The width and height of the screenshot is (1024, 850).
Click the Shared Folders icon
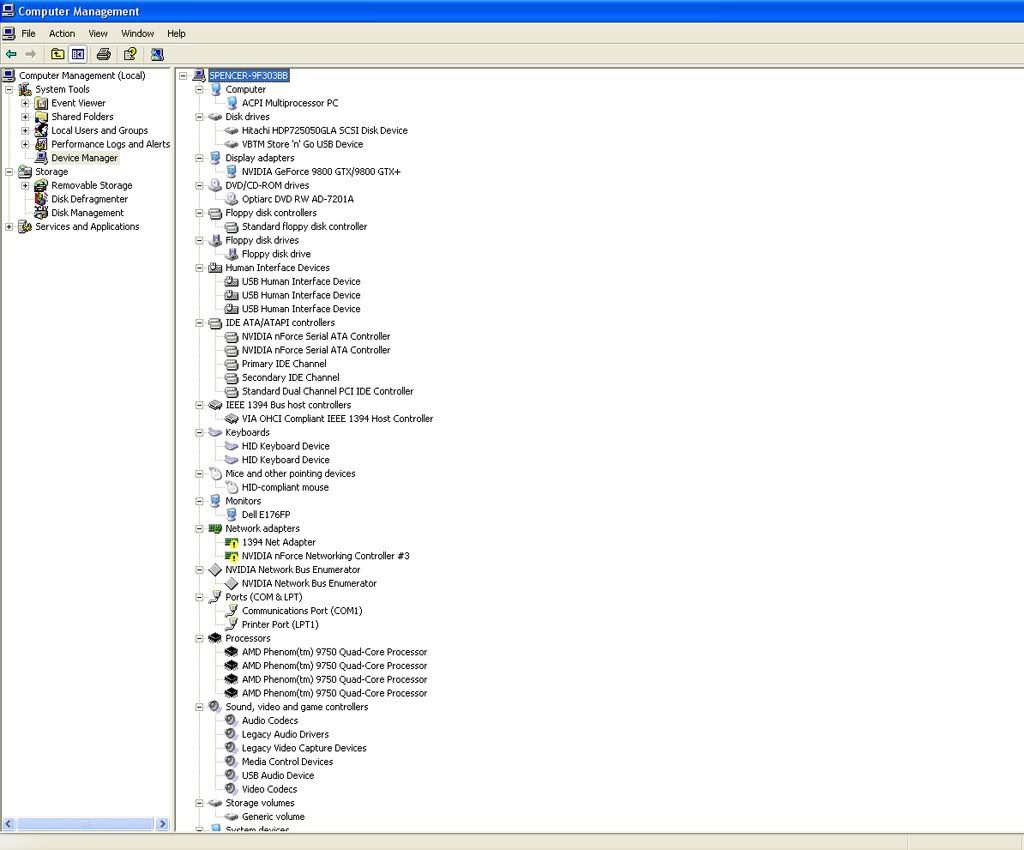coord(41,117)
